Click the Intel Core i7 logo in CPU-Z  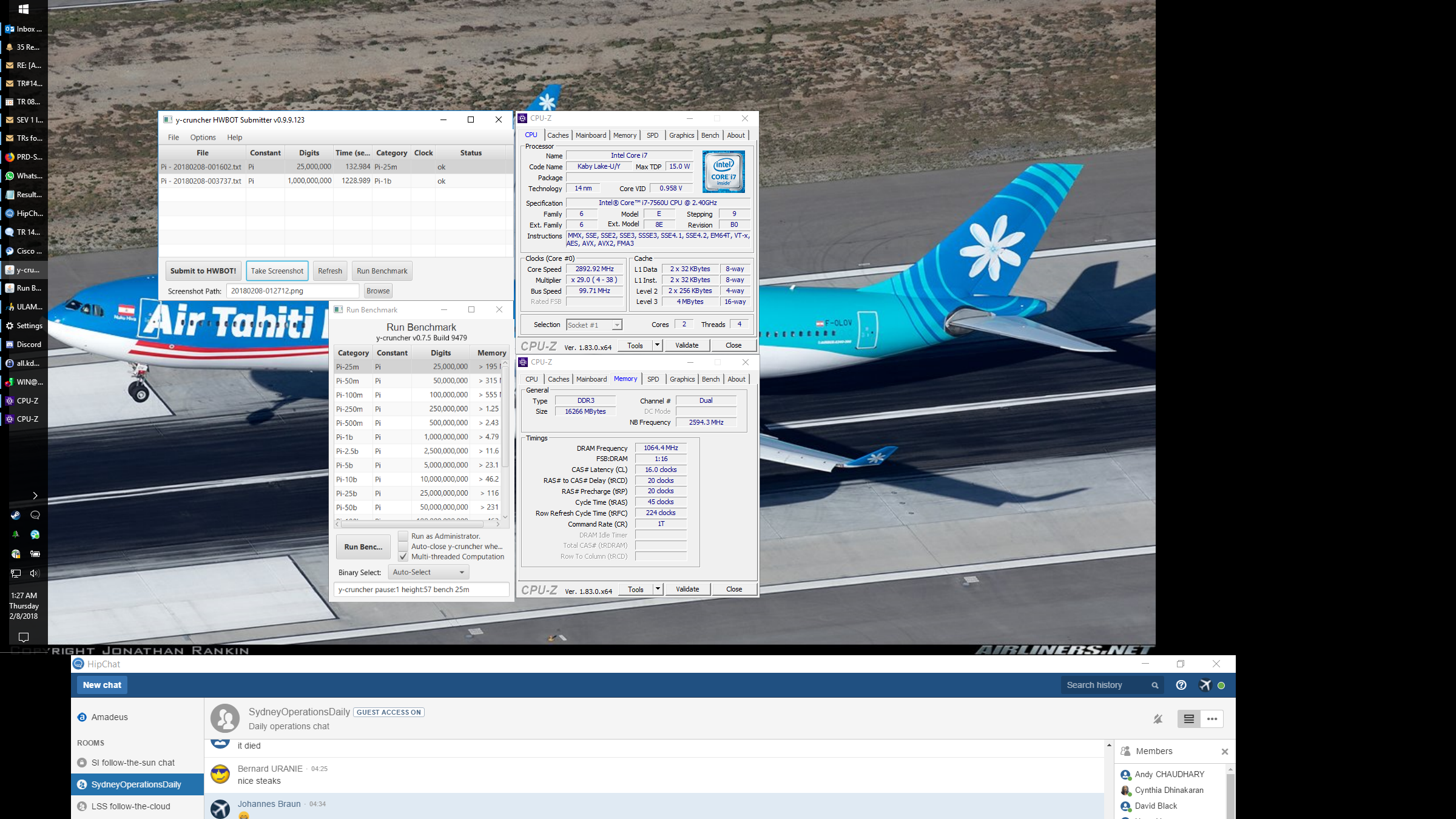point(724,172)
